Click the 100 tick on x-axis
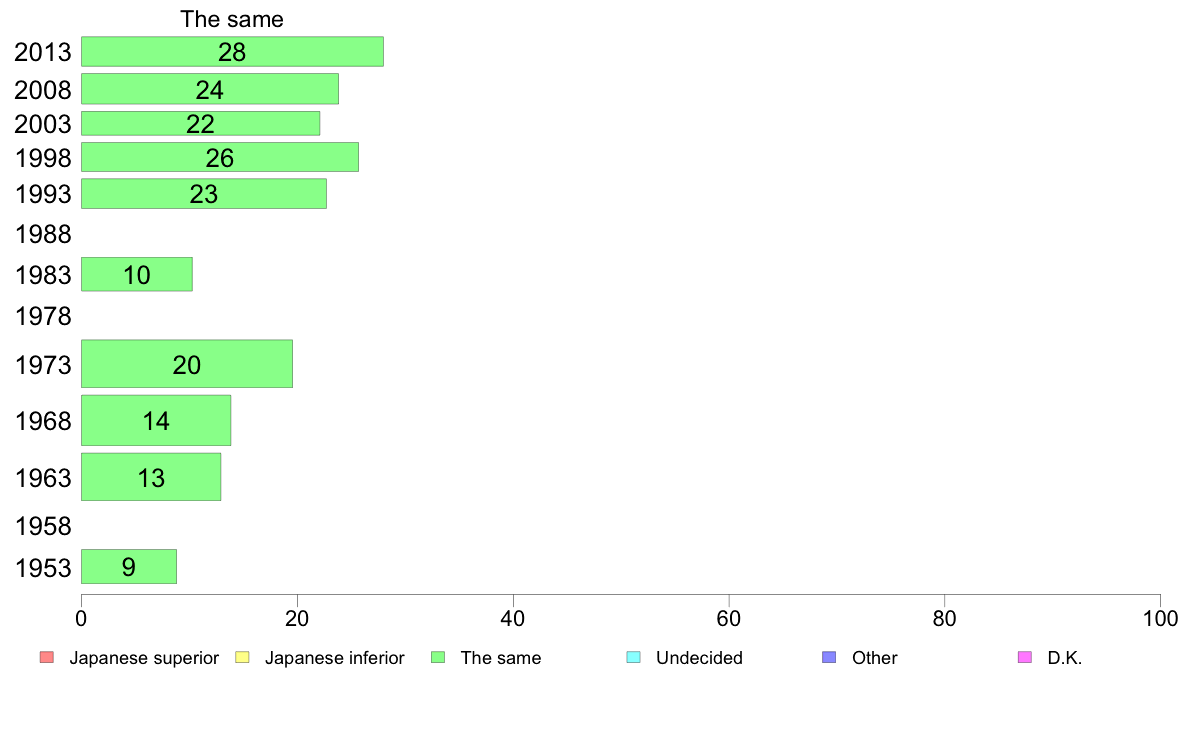 (1160, 619)
